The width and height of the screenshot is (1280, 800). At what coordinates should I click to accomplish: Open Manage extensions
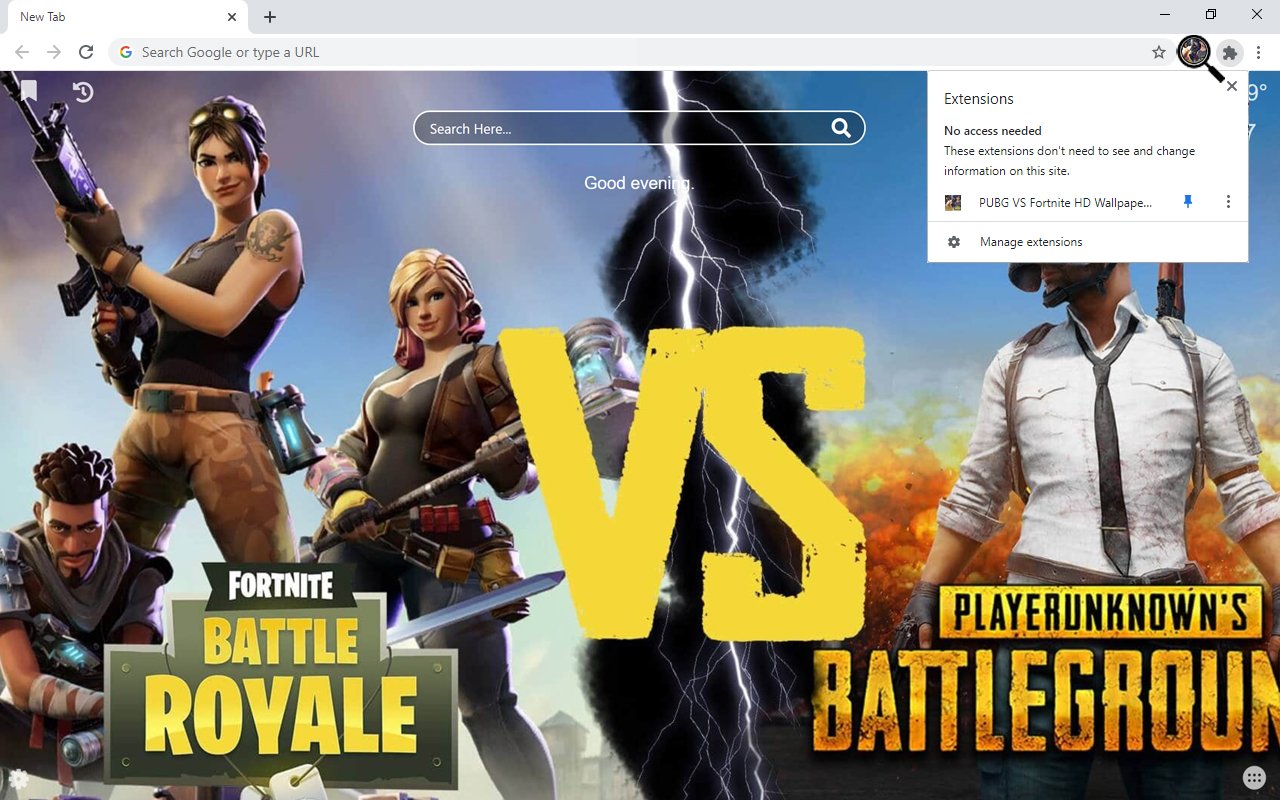pos(1088,242)
